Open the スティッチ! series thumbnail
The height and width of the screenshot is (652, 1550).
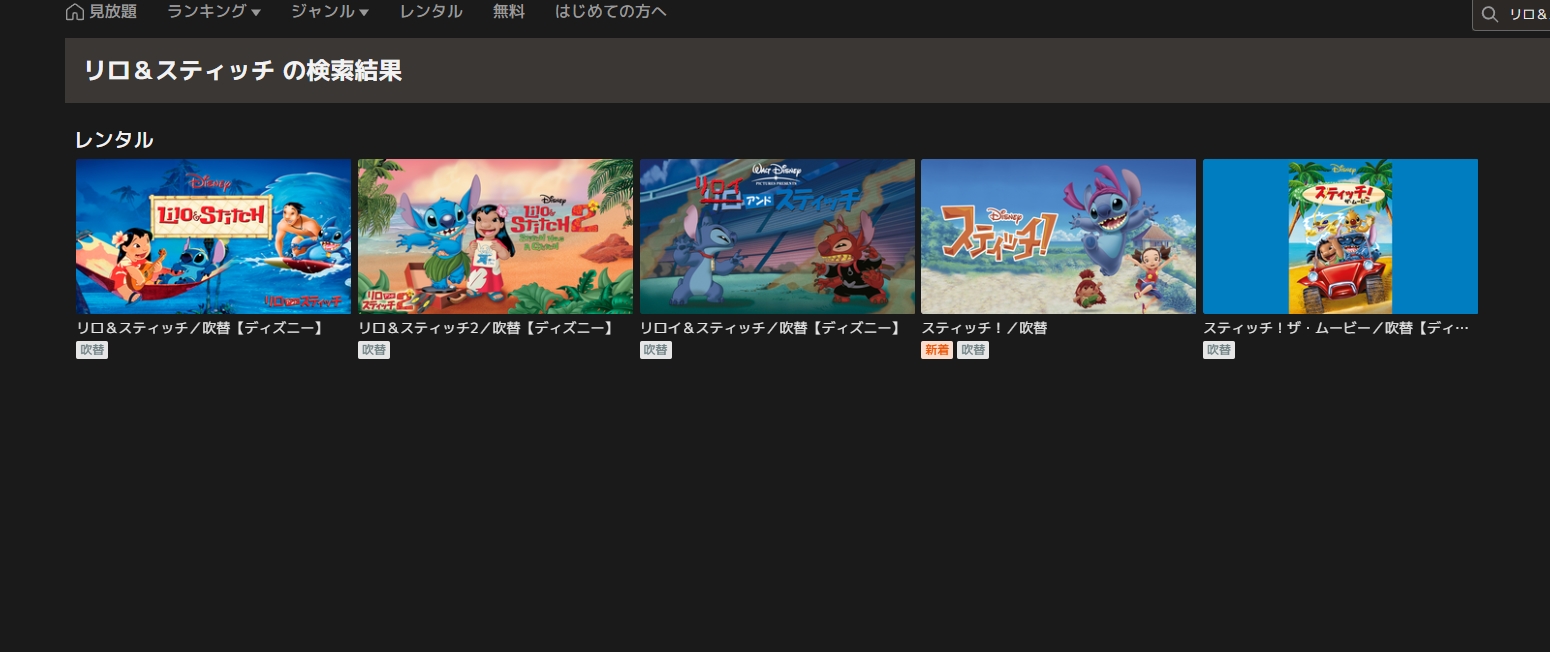(x=1058, y=236)
